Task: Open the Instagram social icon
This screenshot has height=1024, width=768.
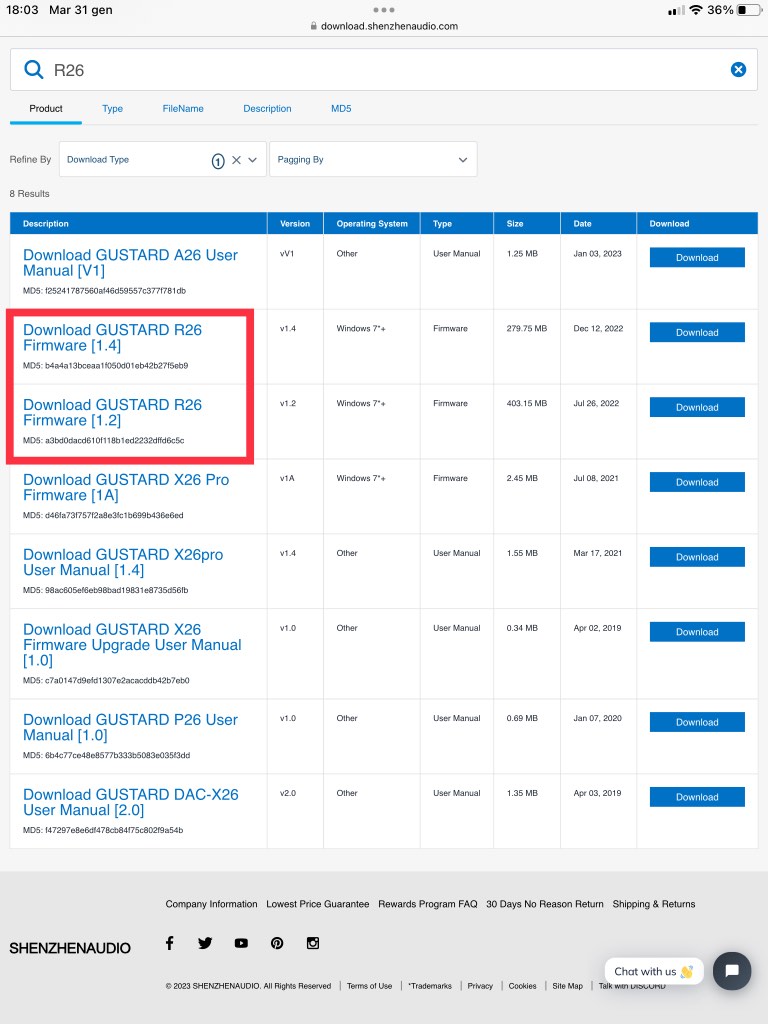Action: click(313, 942)
